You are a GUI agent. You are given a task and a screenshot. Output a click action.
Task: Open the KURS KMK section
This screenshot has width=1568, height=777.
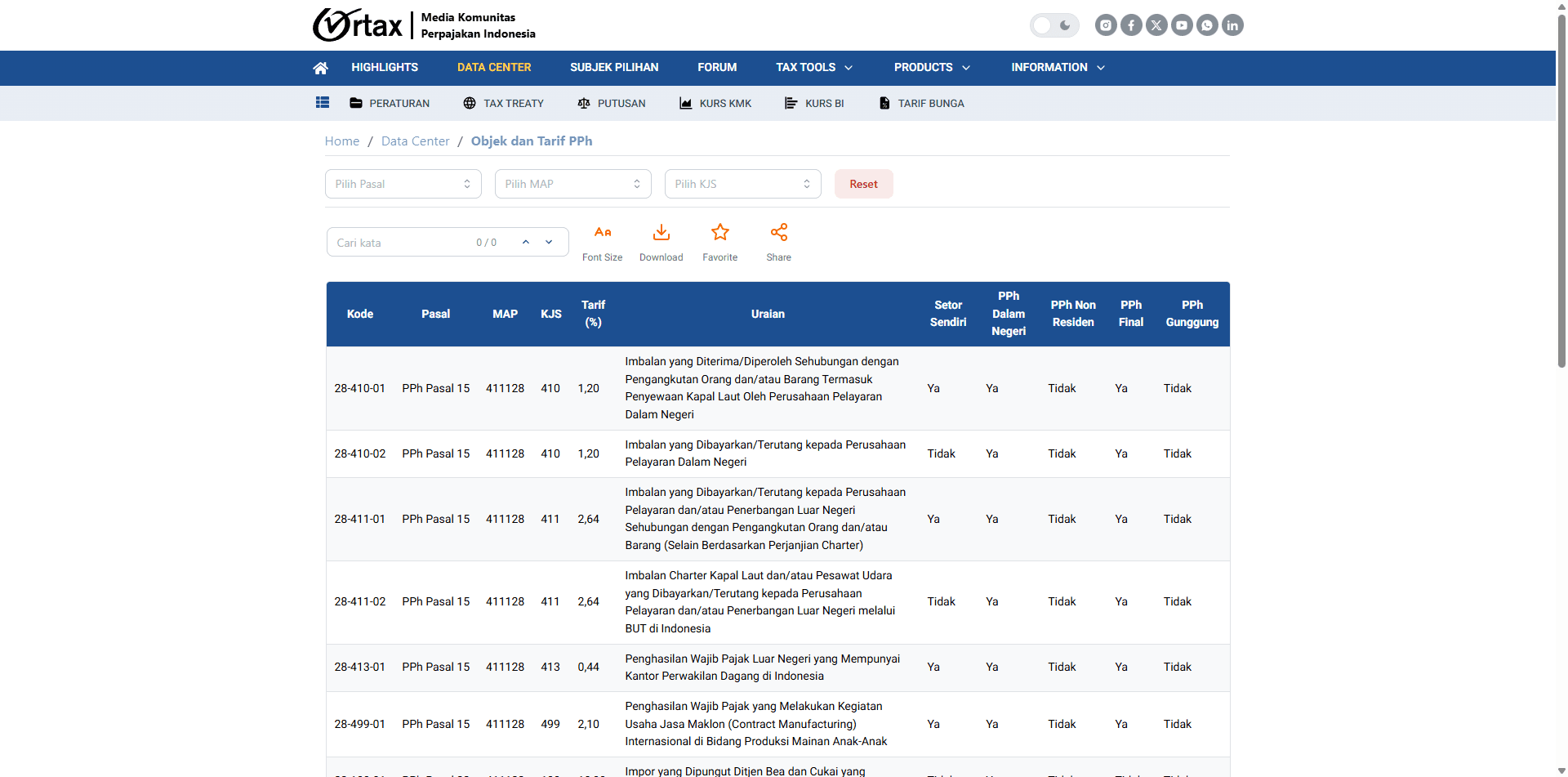tap(715, 104)
